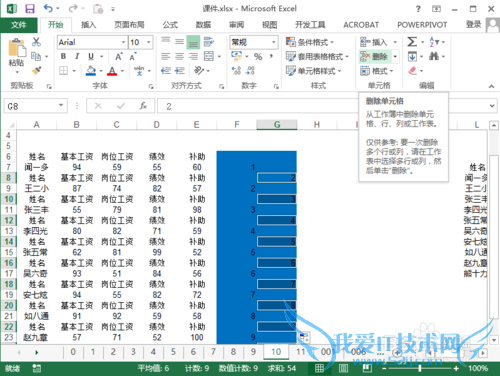Increase indent icon

[180, 71]
